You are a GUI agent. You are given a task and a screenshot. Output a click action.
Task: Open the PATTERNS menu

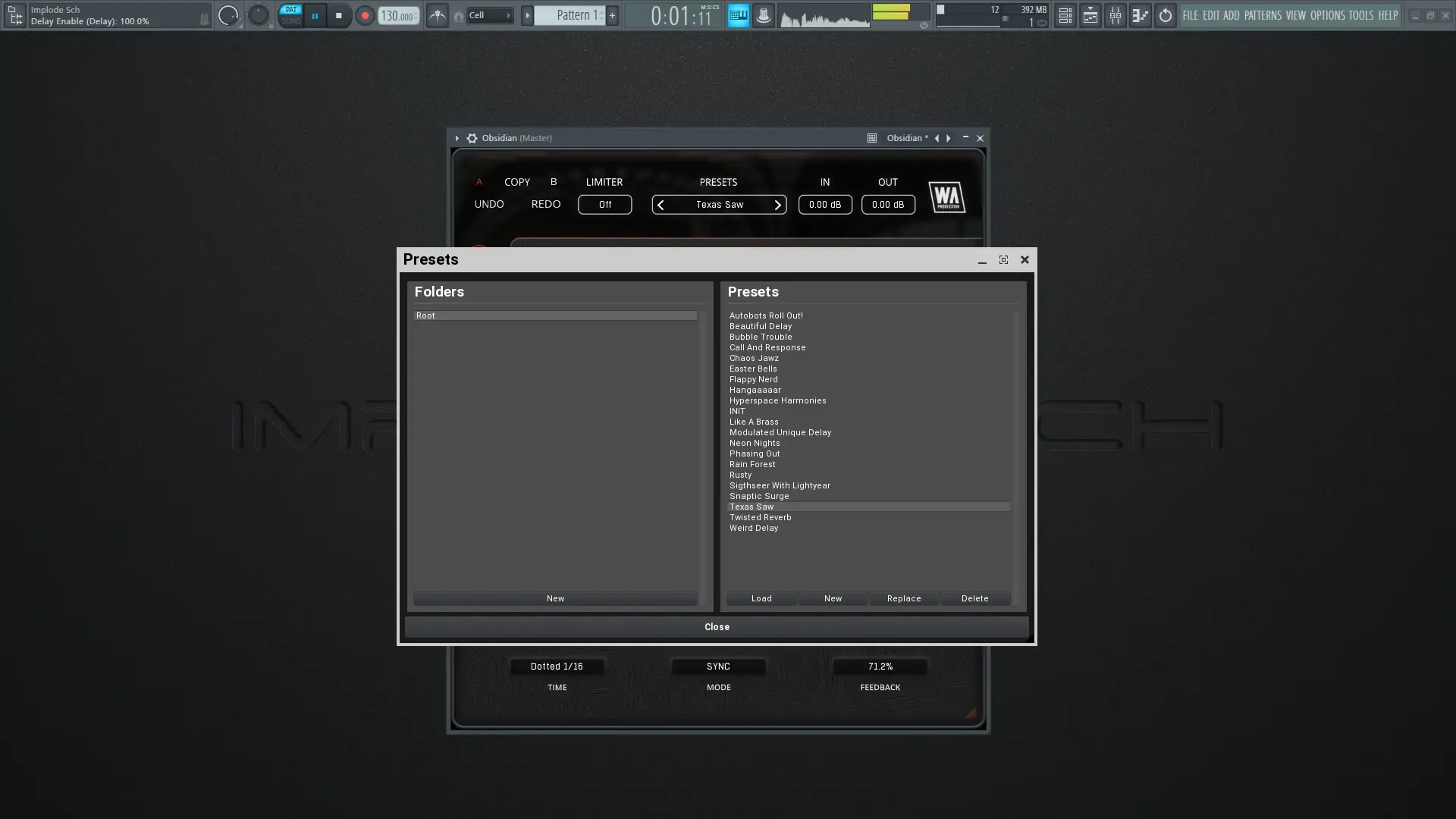click(1262, 15)
